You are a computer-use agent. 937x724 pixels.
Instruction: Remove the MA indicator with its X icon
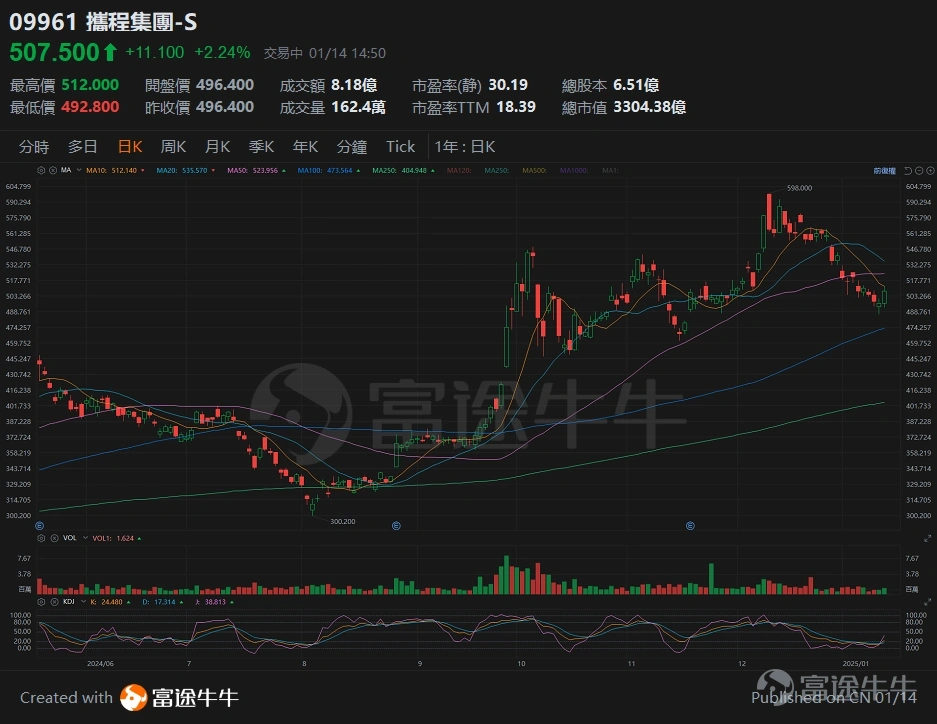53,170
